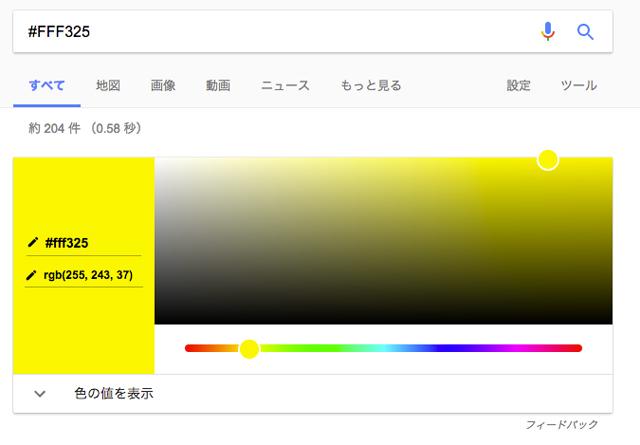Click the ツール button
Viewport: 640px width, 445px height.
[x=579, y=85]
